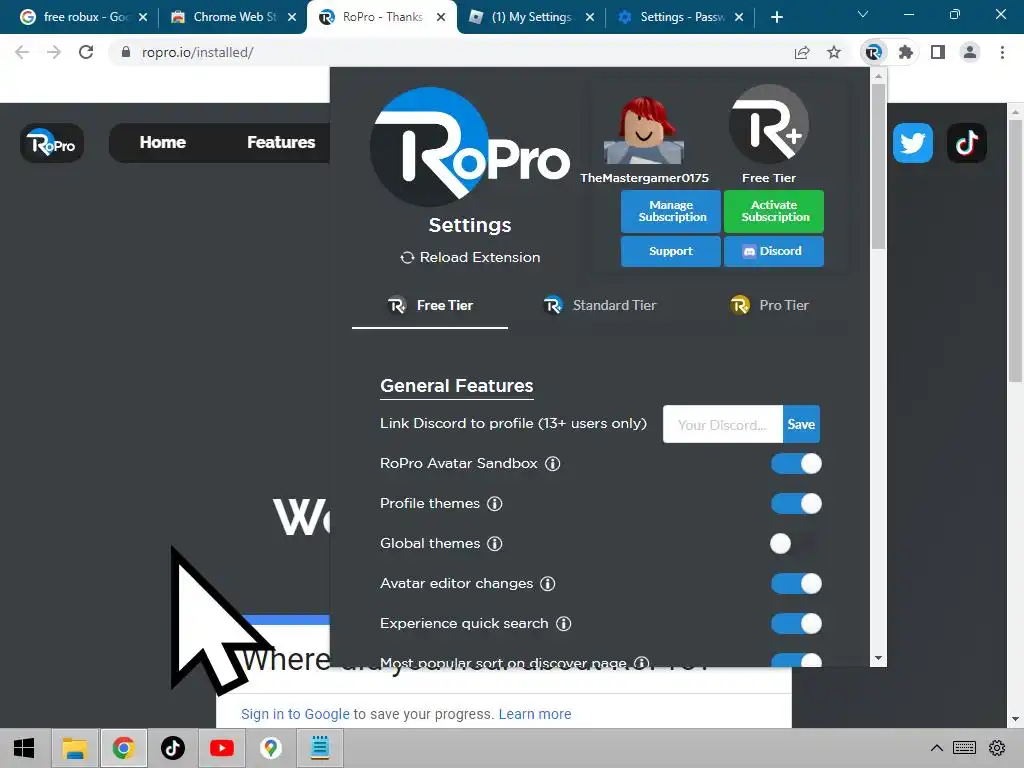
Task: Focus the Your Discord input field
Action: (x=722, y=424)
